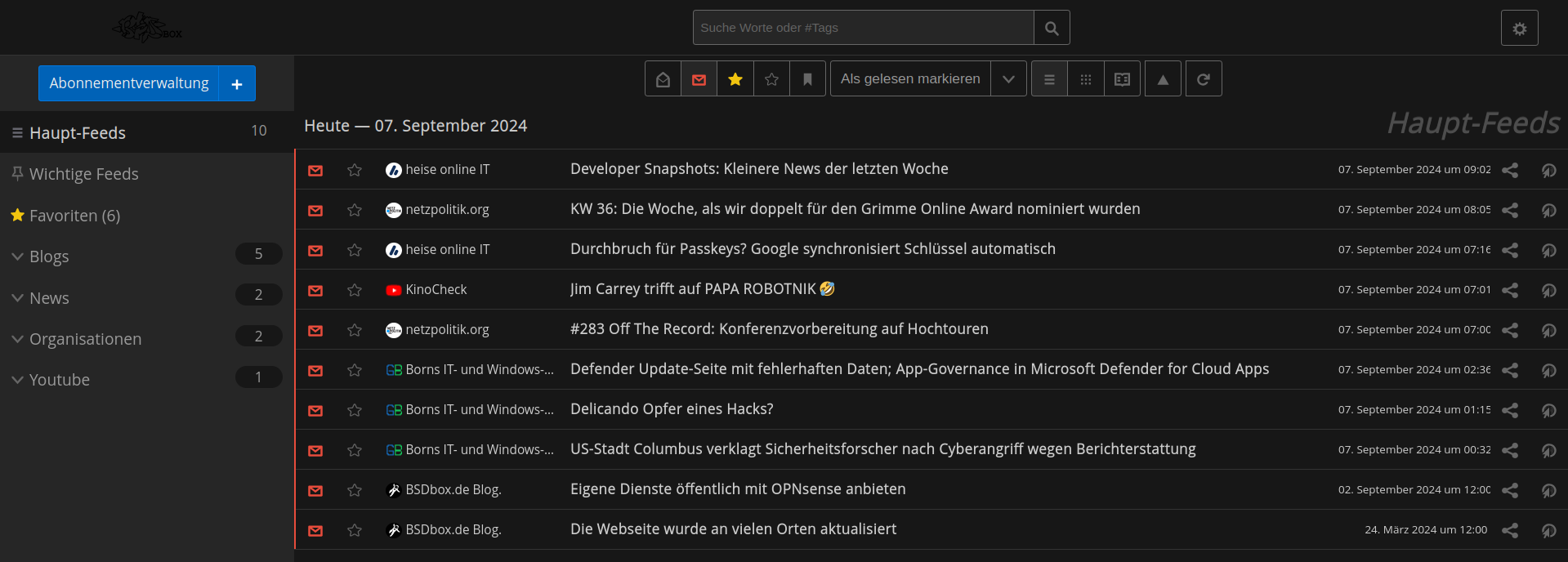Select Wichtige Feeds in sidebar
Image resolution: width=1568 pixels, height=562 pixels.
pyautogui.click(x=83, y=174)
